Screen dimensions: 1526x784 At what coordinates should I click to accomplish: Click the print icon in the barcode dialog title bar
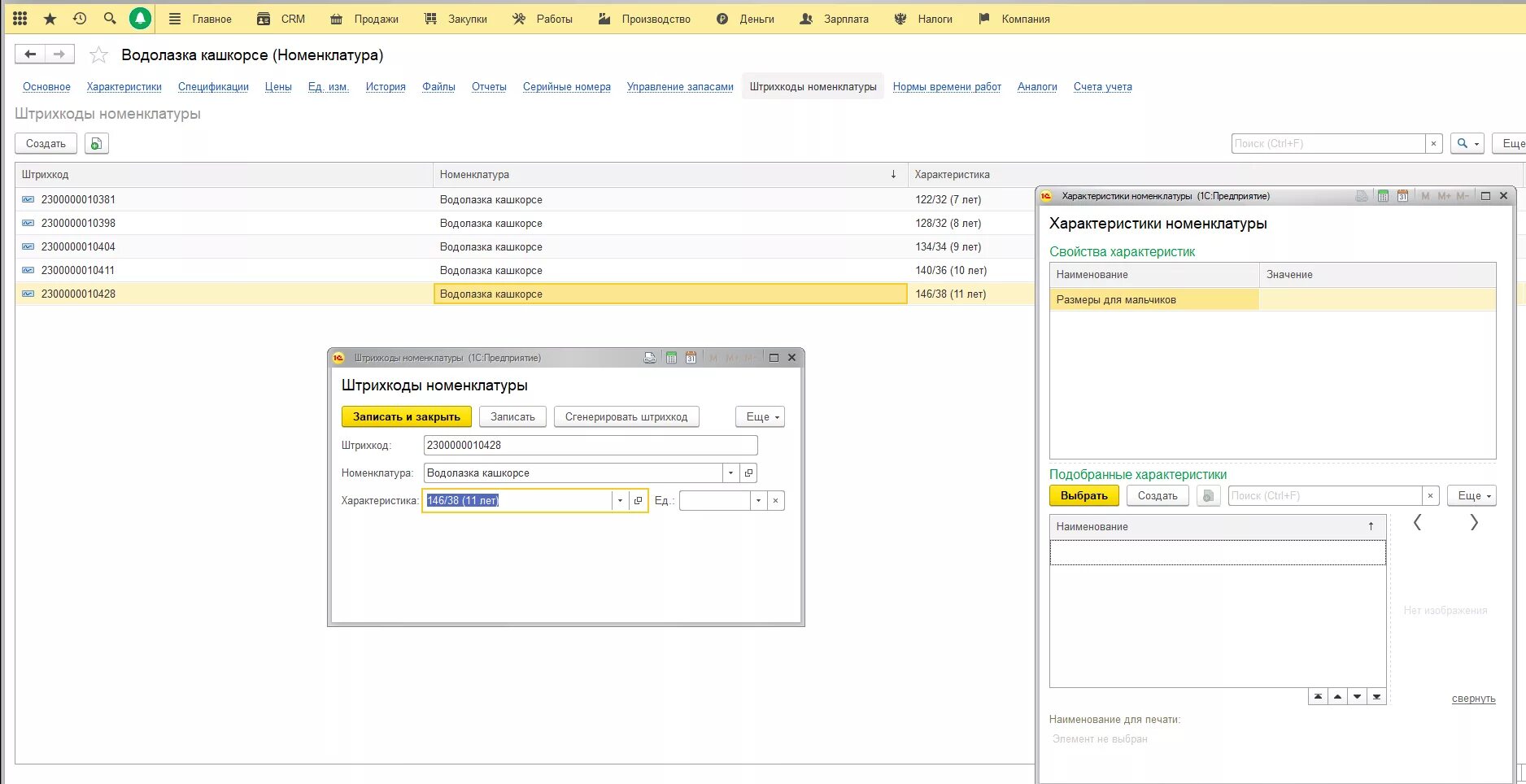pyautogui.click(x=650, y=358)
